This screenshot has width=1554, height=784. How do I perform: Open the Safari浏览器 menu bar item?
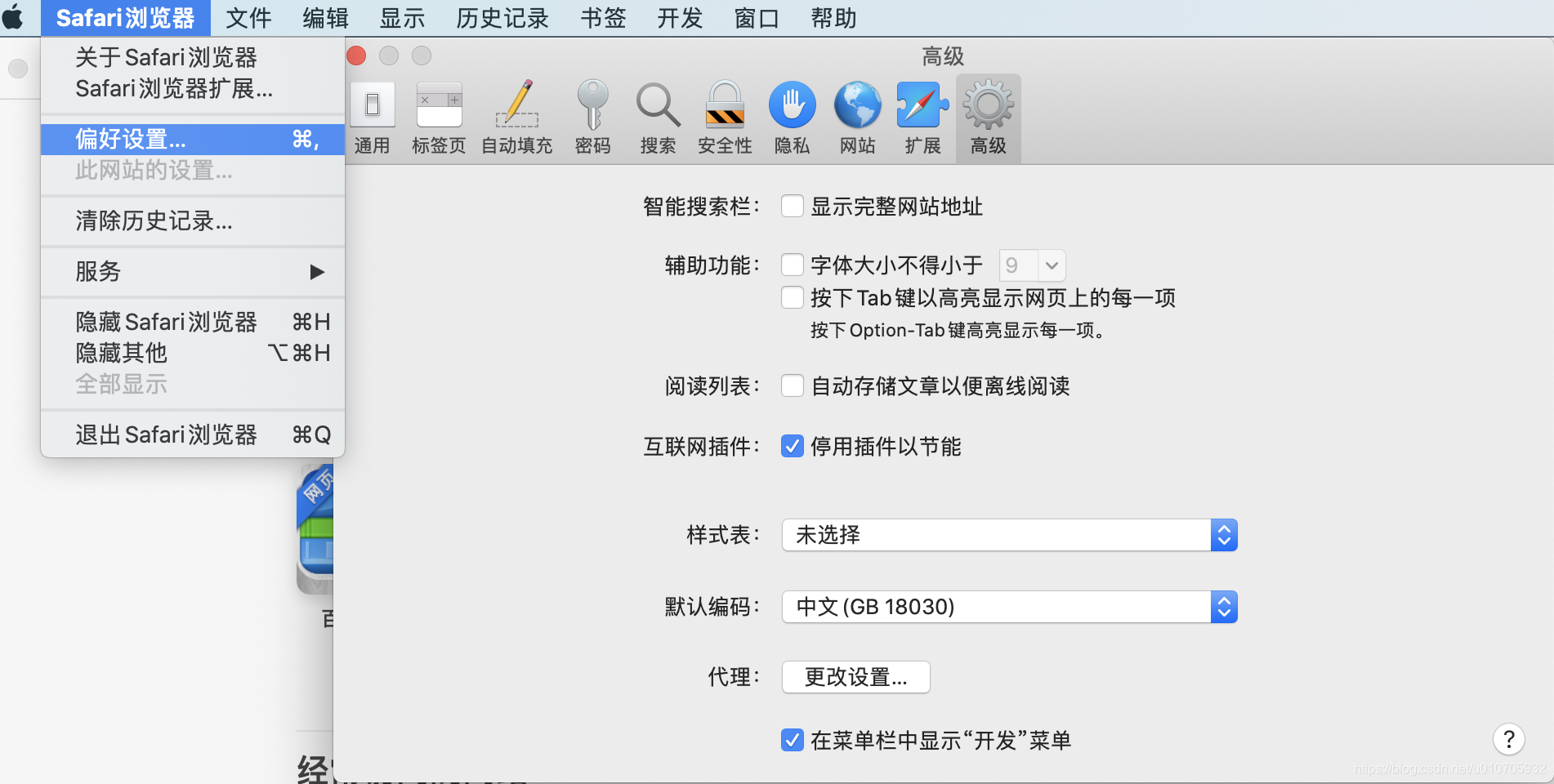pyautogui.click(x=126, y=18)
